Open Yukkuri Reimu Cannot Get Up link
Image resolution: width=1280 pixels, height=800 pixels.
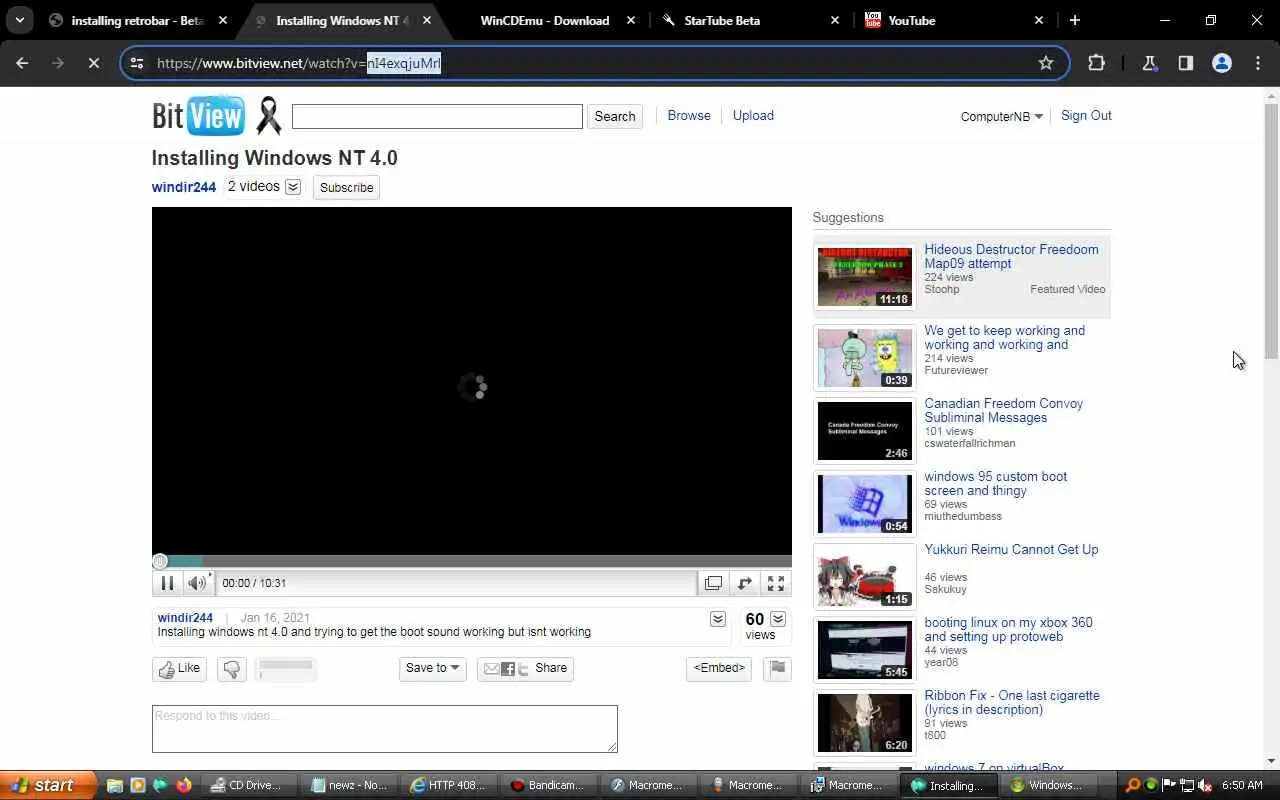pyautogui.click(x=1011, y=549)
